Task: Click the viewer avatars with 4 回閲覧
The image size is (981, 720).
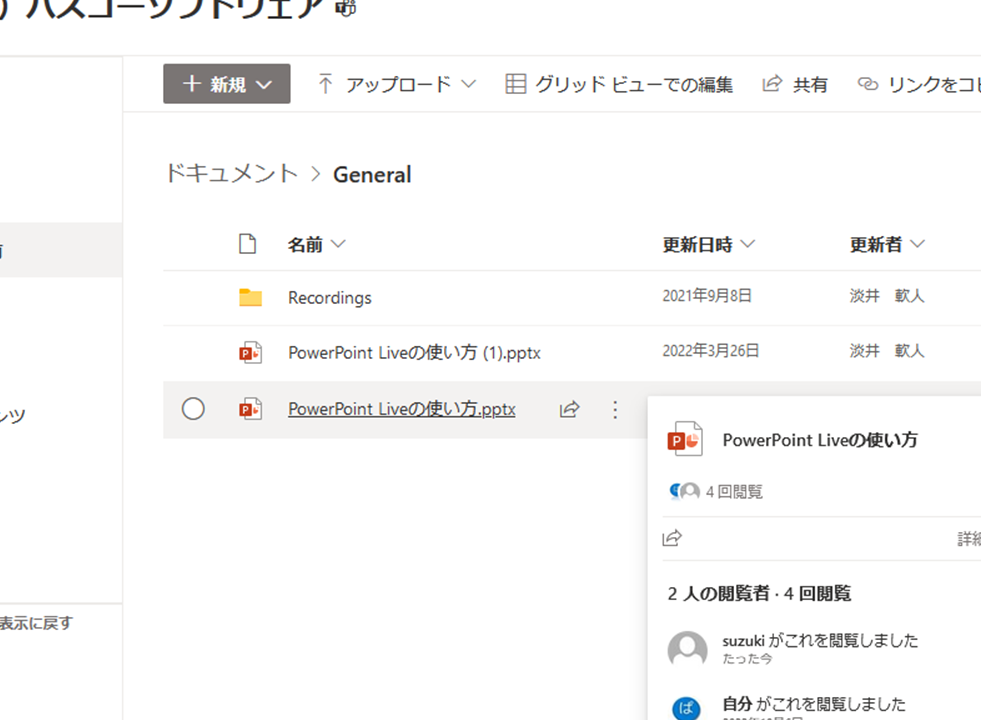Action: click(685, 492)
